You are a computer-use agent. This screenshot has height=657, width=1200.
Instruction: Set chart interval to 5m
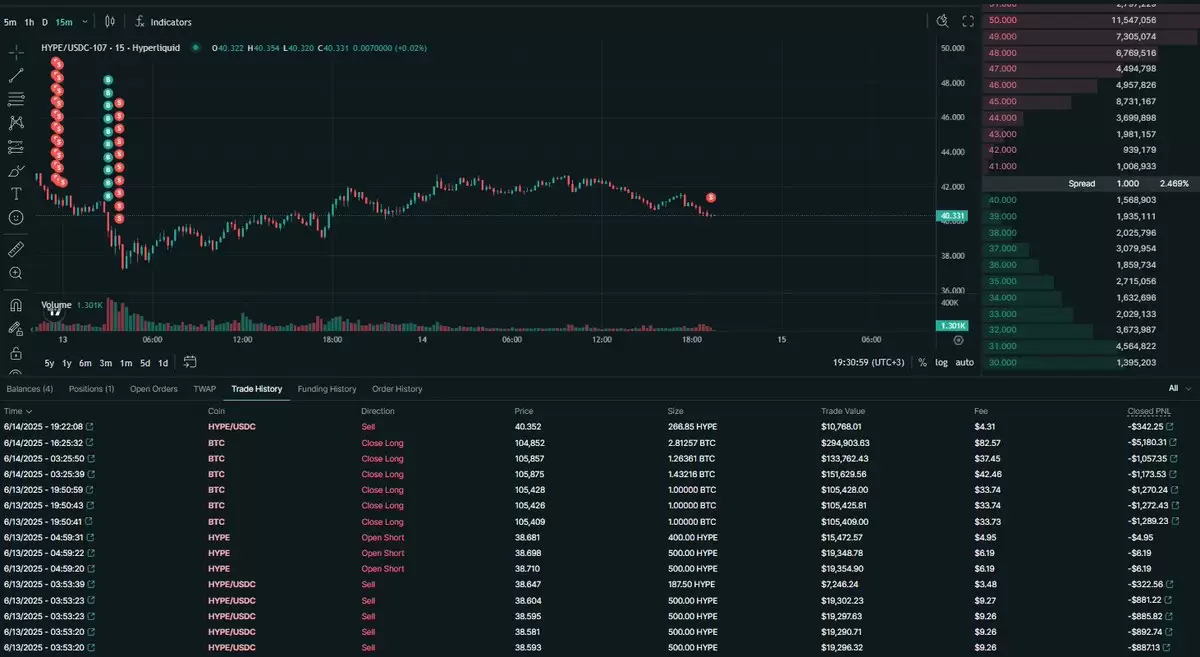pyautogui.click(x=10, y=21)
